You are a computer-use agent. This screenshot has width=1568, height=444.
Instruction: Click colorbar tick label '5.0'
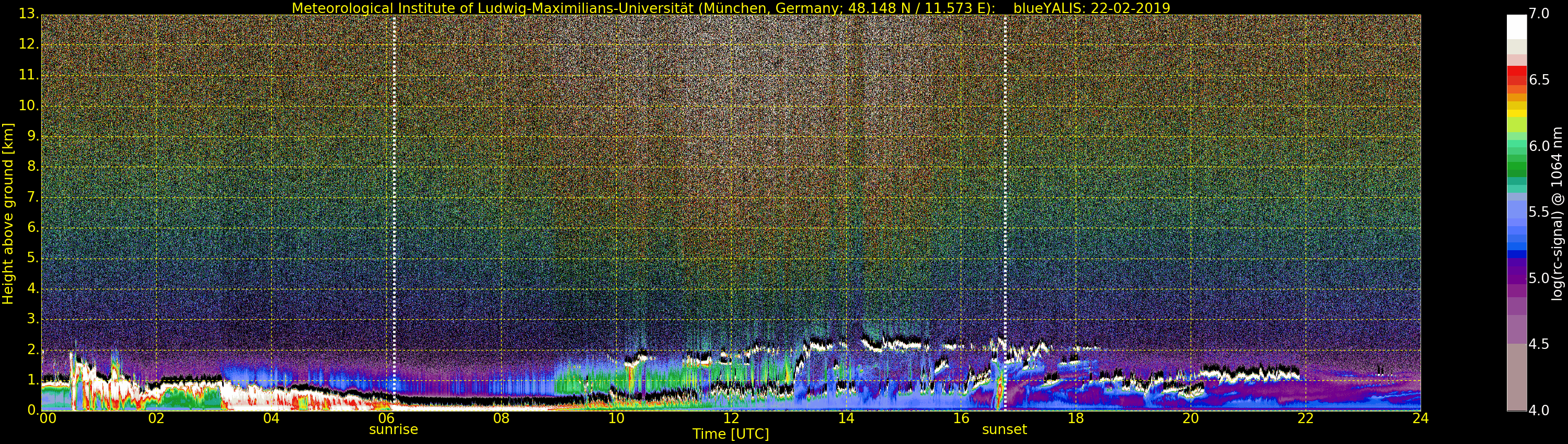[1539, 278]
